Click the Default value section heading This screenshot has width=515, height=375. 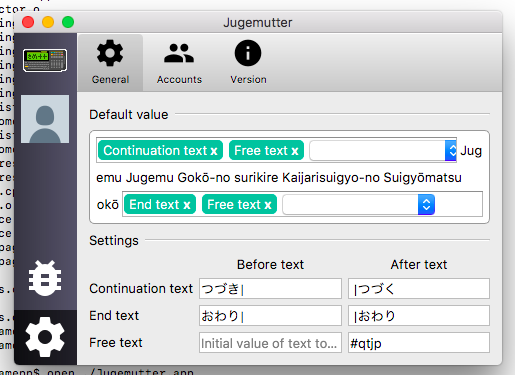coord(129,115)
